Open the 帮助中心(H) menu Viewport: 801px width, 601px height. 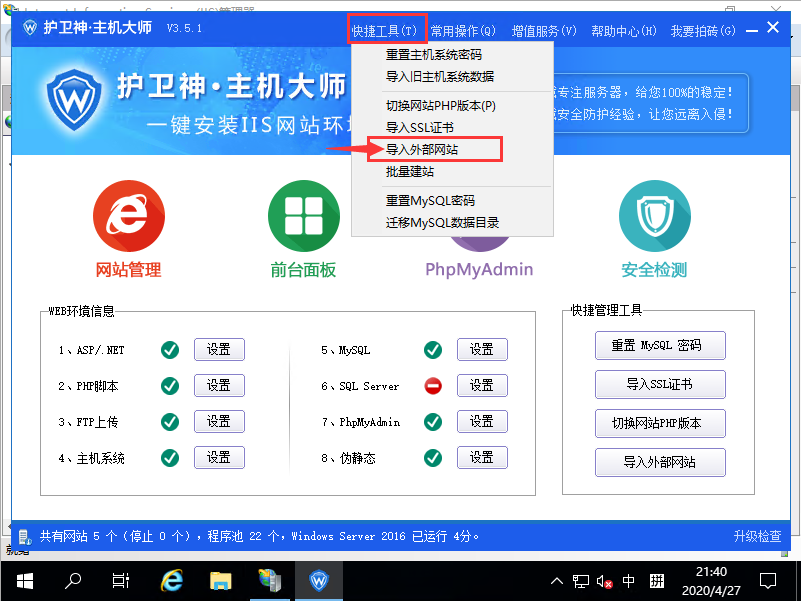point(624,31)
